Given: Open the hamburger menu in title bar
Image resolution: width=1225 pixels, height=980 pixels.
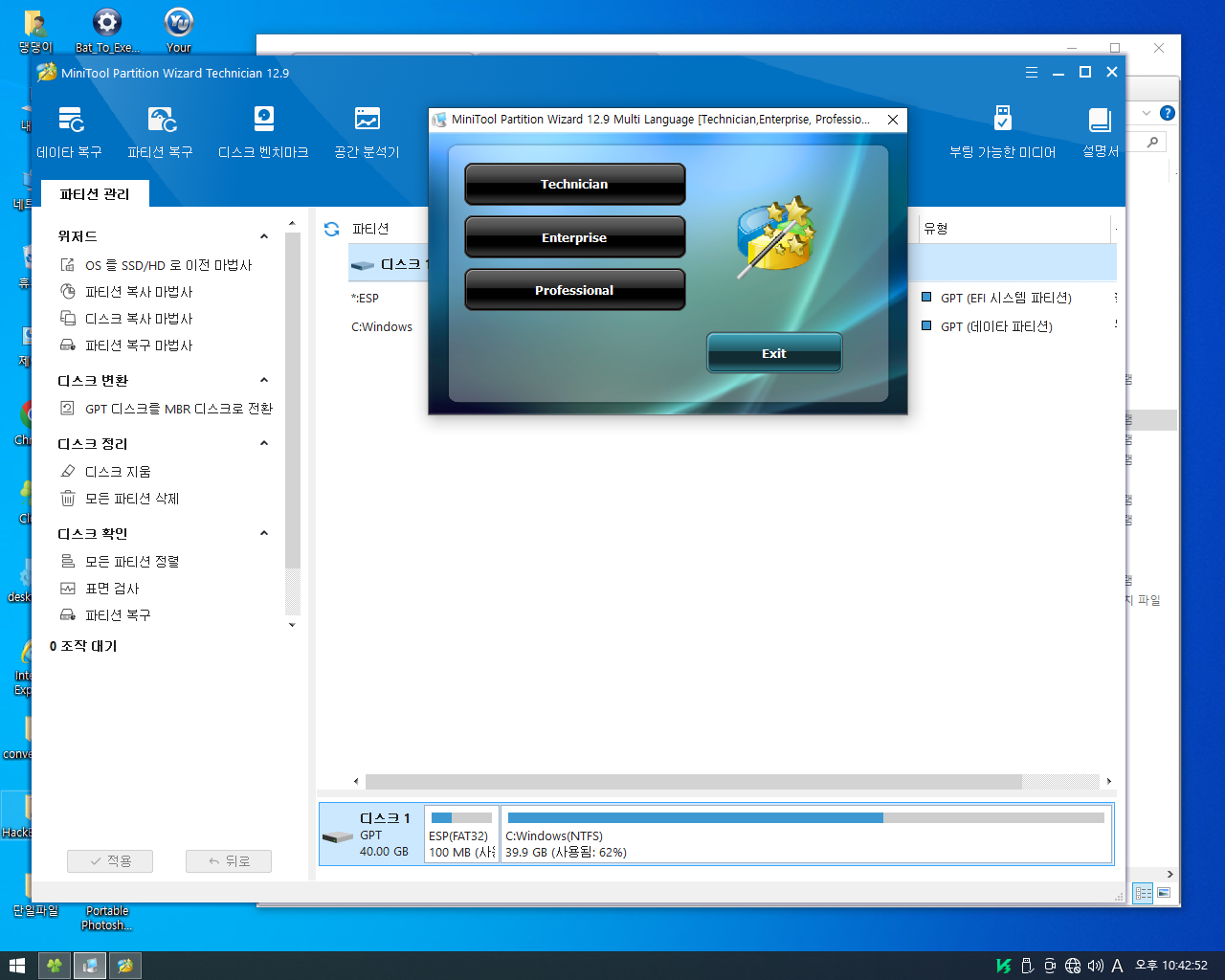Looking at the screenshot, I should (1032, 73).
